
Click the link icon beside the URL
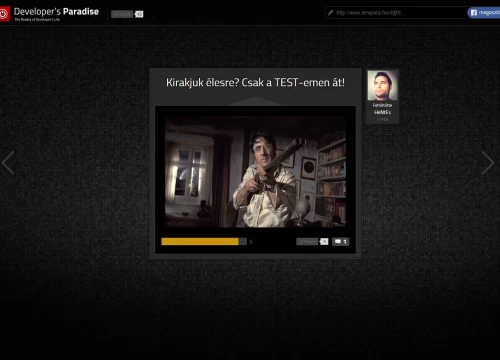(330, 13)
